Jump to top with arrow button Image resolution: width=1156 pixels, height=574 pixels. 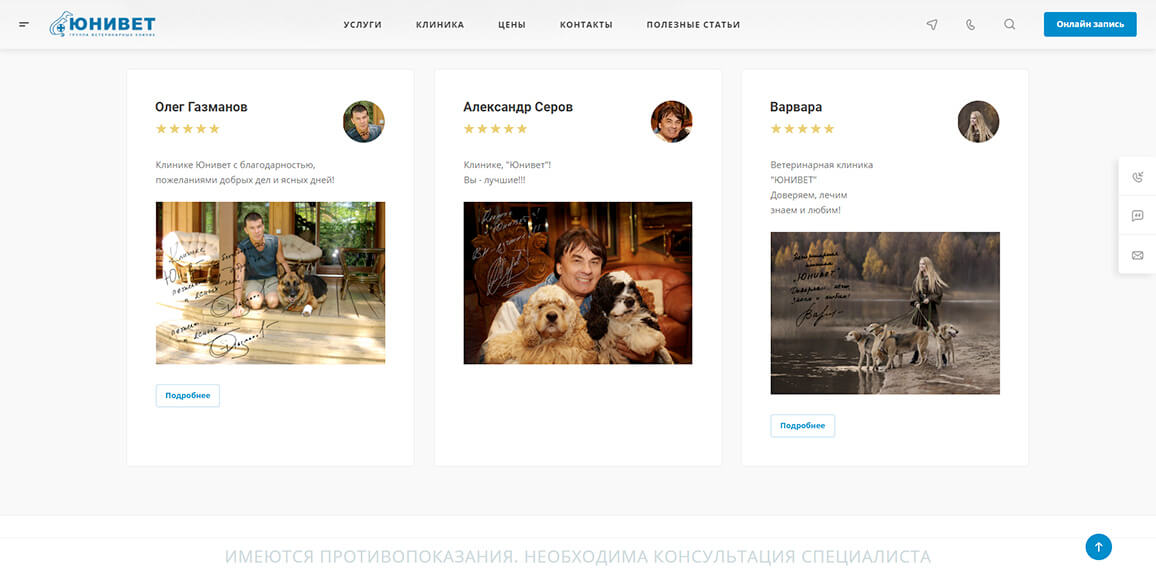(1098, 547)
